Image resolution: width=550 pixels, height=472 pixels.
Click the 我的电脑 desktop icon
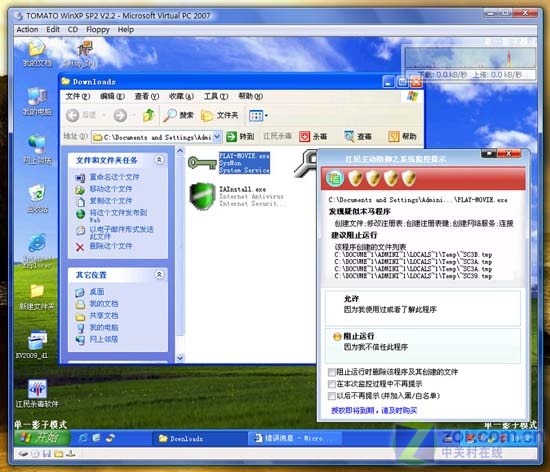38,102
